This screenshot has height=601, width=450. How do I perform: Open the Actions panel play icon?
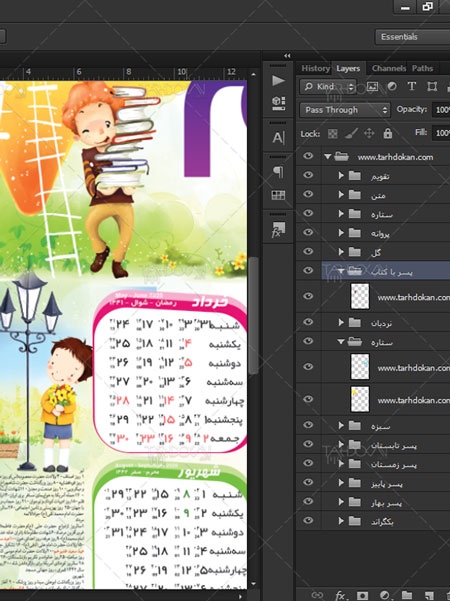tap(278, 80)
